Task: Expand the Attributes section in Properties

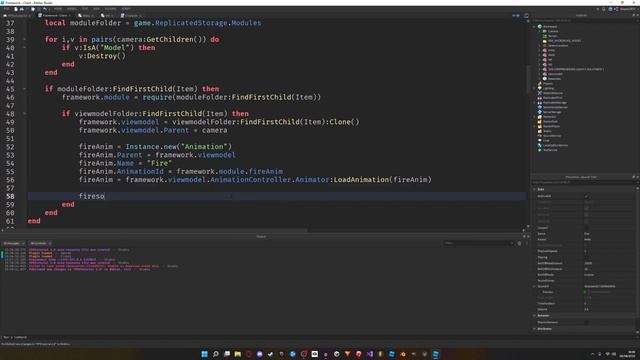Action: [534, 329]
